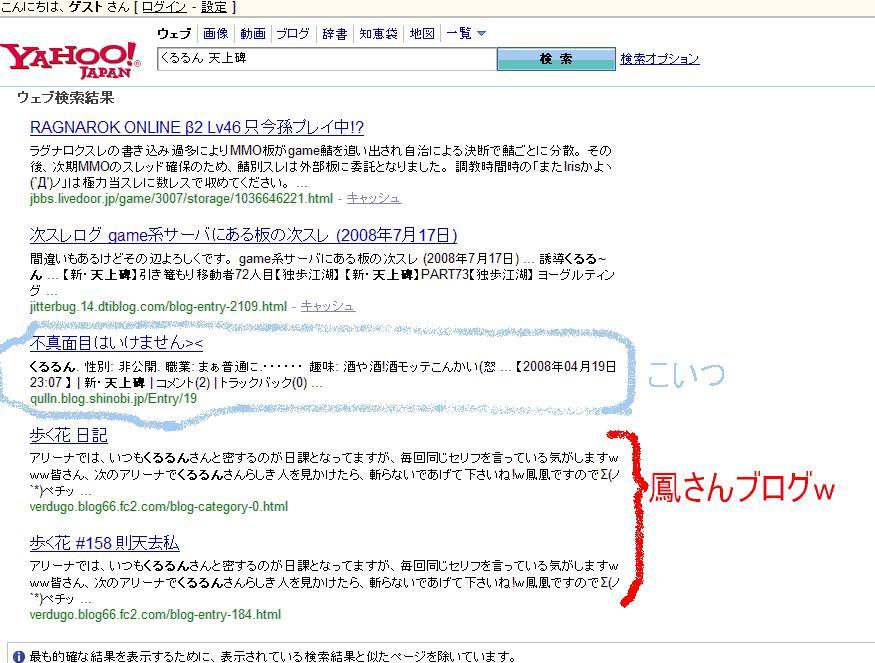Switch to the 動画 search tab
This screenshot has height=663, width=875.
tap(253, 34)
